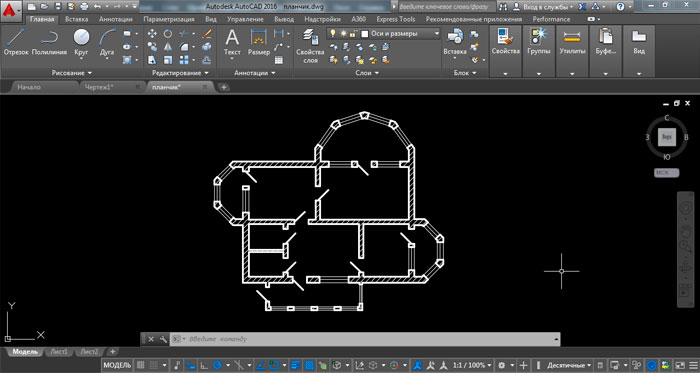
Task: Click the customization menu icon in status bar
Action: coord(692,365)
